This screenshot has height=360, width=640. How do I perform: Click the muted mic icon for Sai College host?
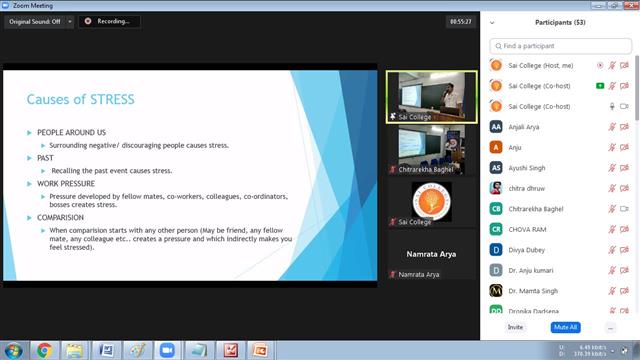coord(612,65)
